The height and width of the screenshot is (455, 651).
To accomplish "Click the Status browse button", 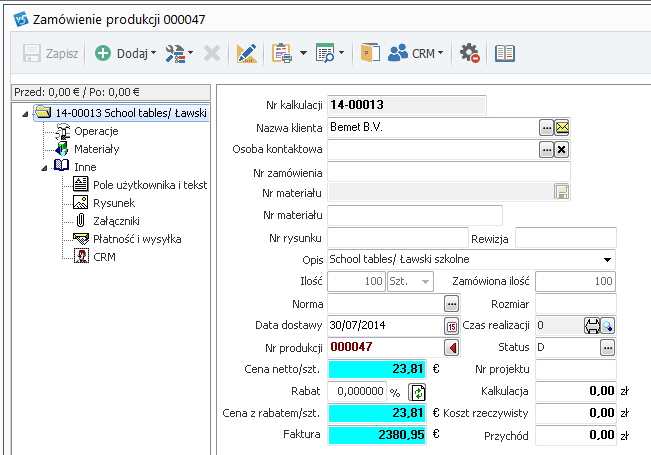I will pos(607,347).
